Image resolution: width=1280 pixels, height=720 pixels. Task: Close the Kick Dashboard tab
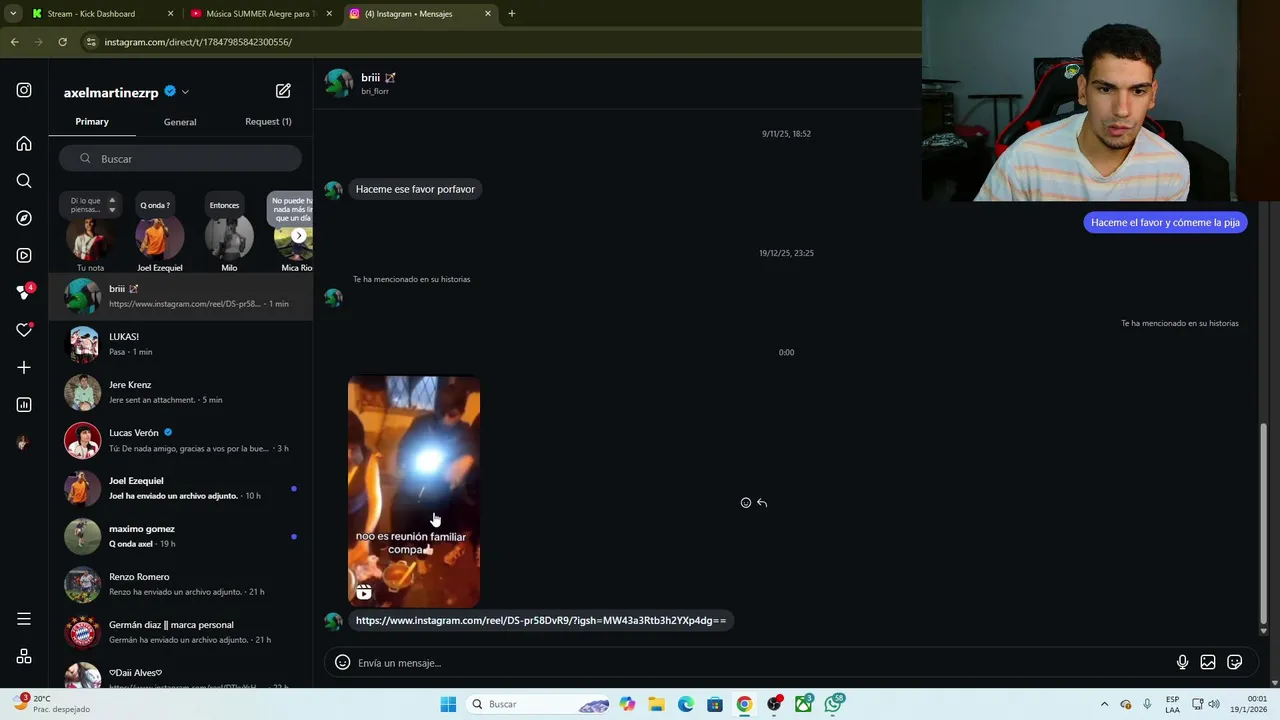point(170,14)
